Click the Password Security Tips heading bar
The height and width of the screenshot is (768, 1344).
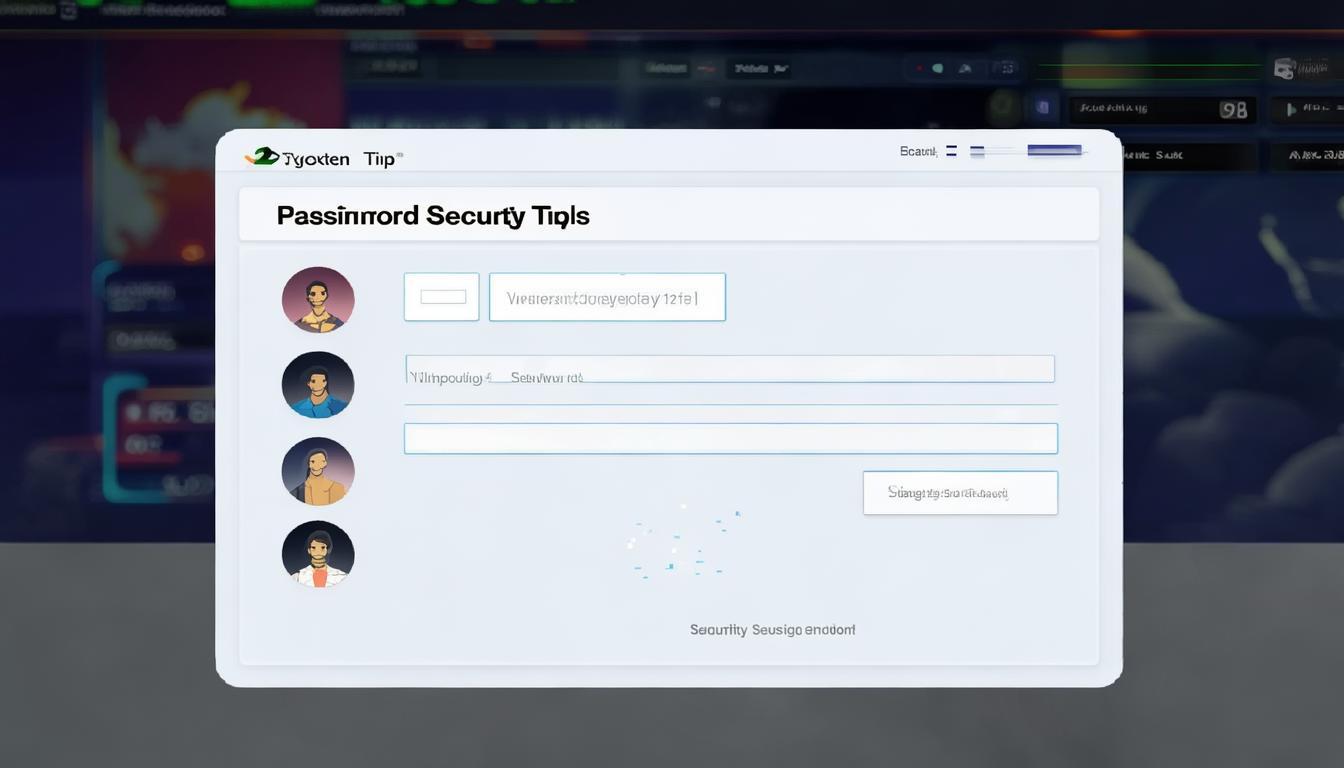pyautogui.click(x=668, y=215)
